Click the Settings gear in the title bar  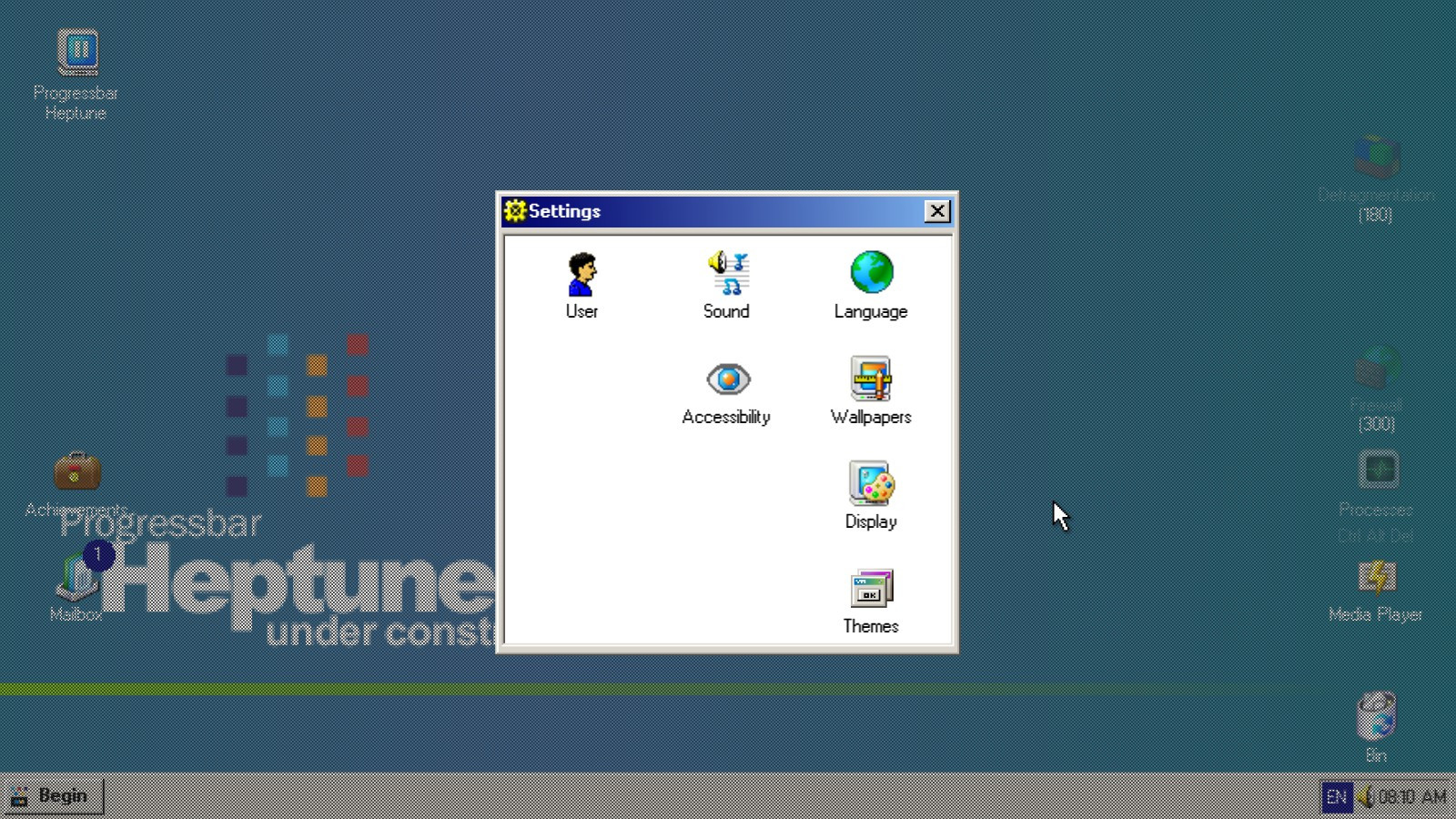point(513,210)
